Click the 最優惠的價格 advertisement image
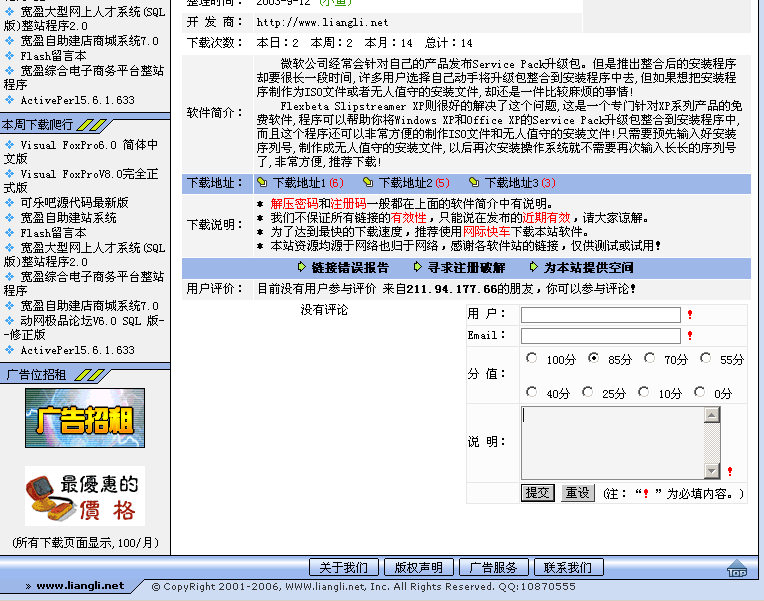 click(x=85, y=495)
